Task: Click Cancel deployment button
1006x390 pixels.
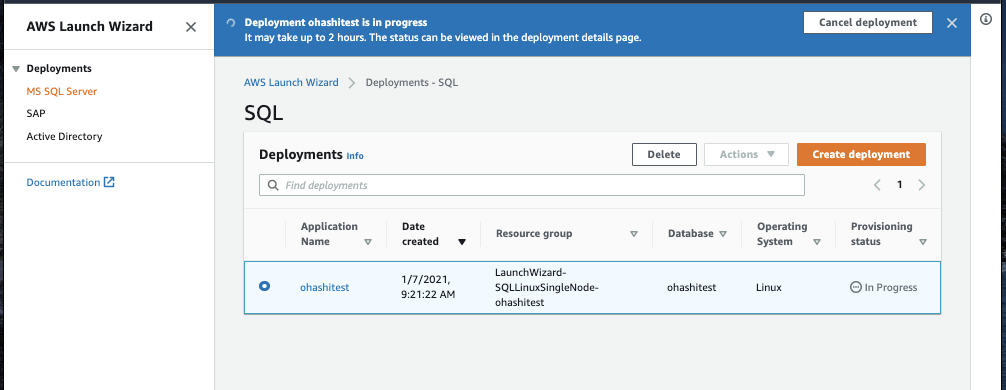Action: (x=867, y=22)
